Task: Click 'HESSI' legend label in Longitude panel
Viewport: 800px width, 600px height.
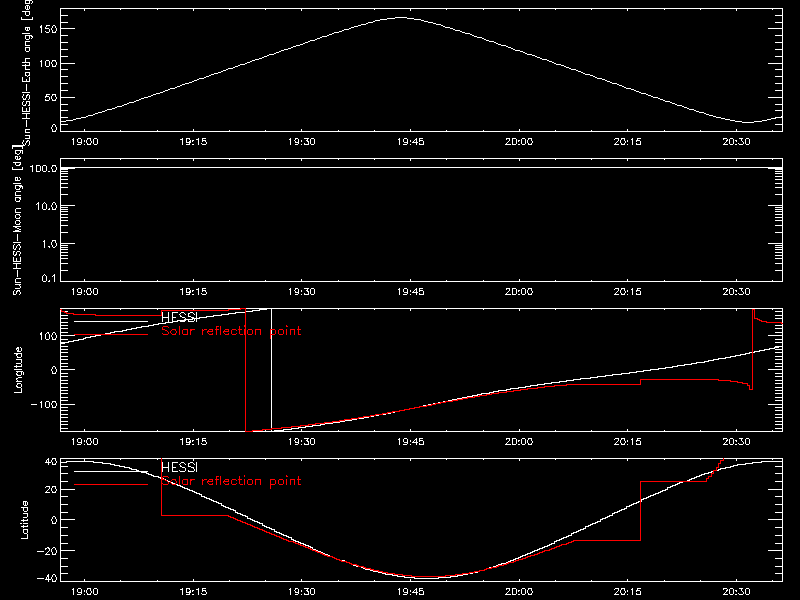Action: [180, 317]
